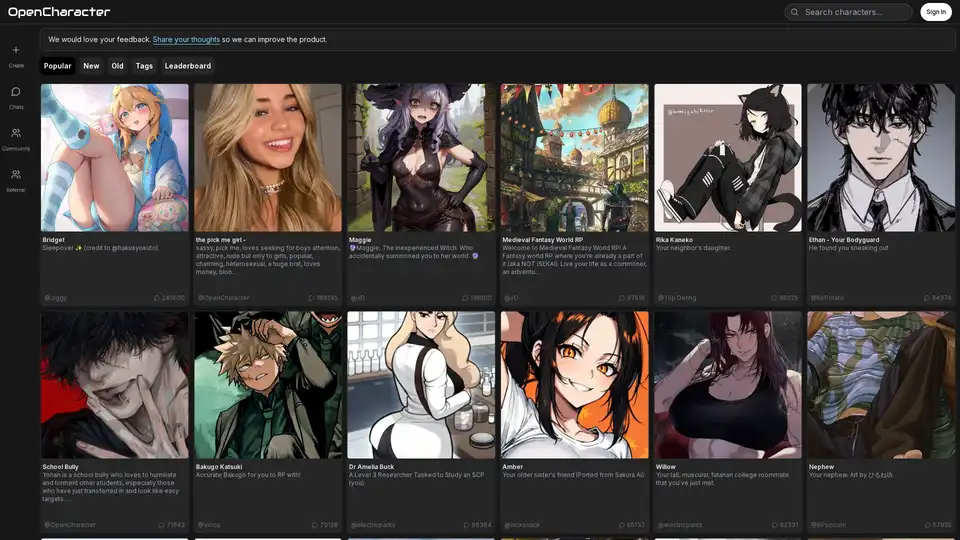Click the search magnifier icon

[x=794, y=12]
